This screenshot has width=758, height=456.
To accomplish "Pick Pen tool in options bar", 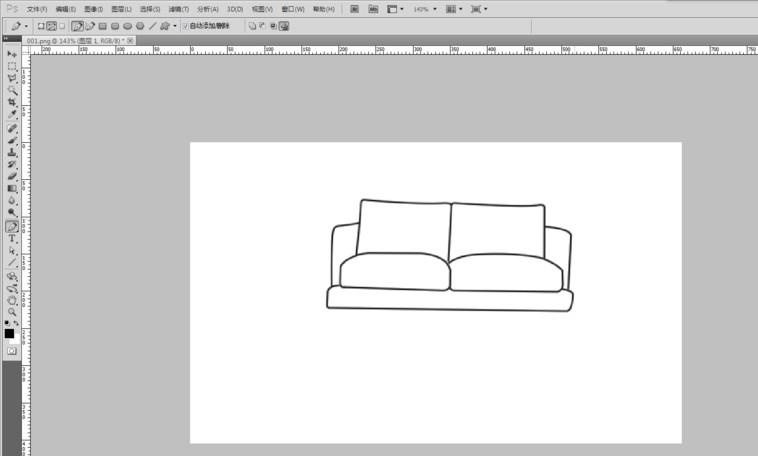I will coord(77,26).
